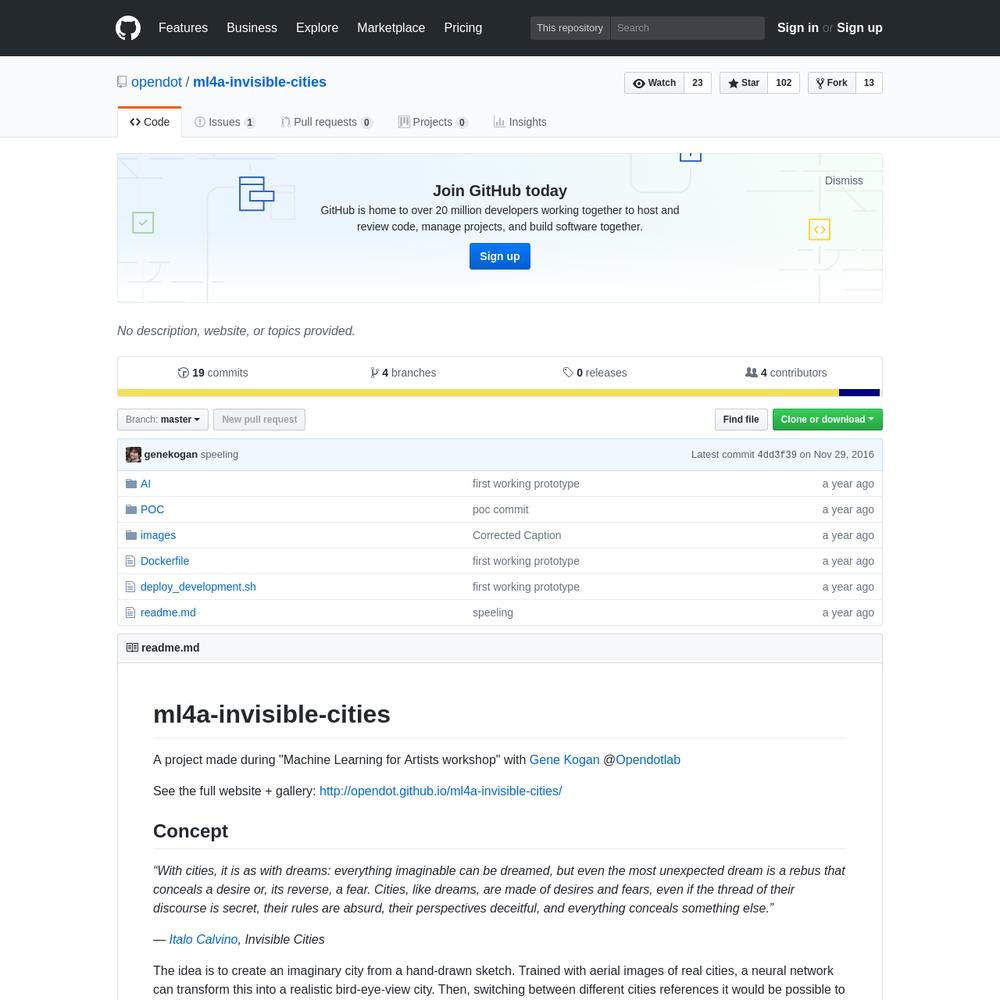View the 0 releases link
Screen dimensions: 1000x1000
[x=595, y=373]
